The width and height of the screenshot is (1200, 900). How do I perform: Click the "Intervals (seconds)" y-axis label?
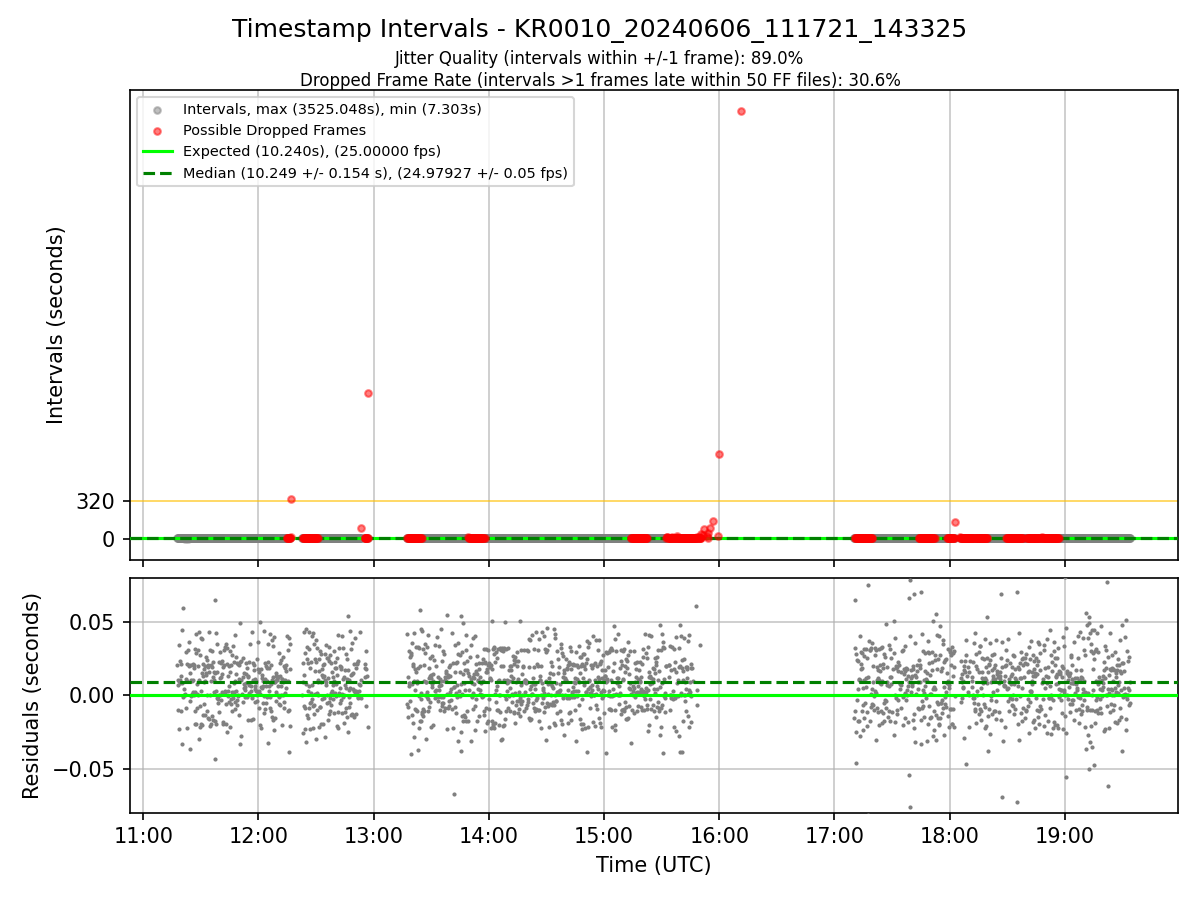(x=56, y=325)
